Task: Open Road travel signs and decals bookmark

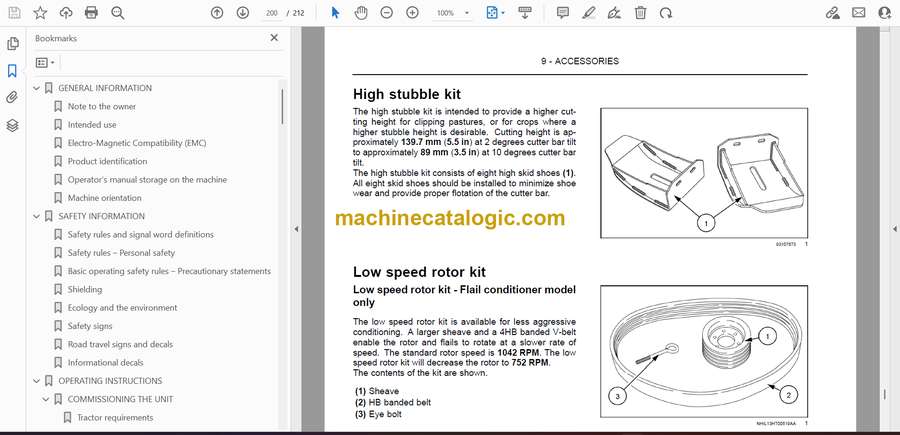Action: (120, 344)
